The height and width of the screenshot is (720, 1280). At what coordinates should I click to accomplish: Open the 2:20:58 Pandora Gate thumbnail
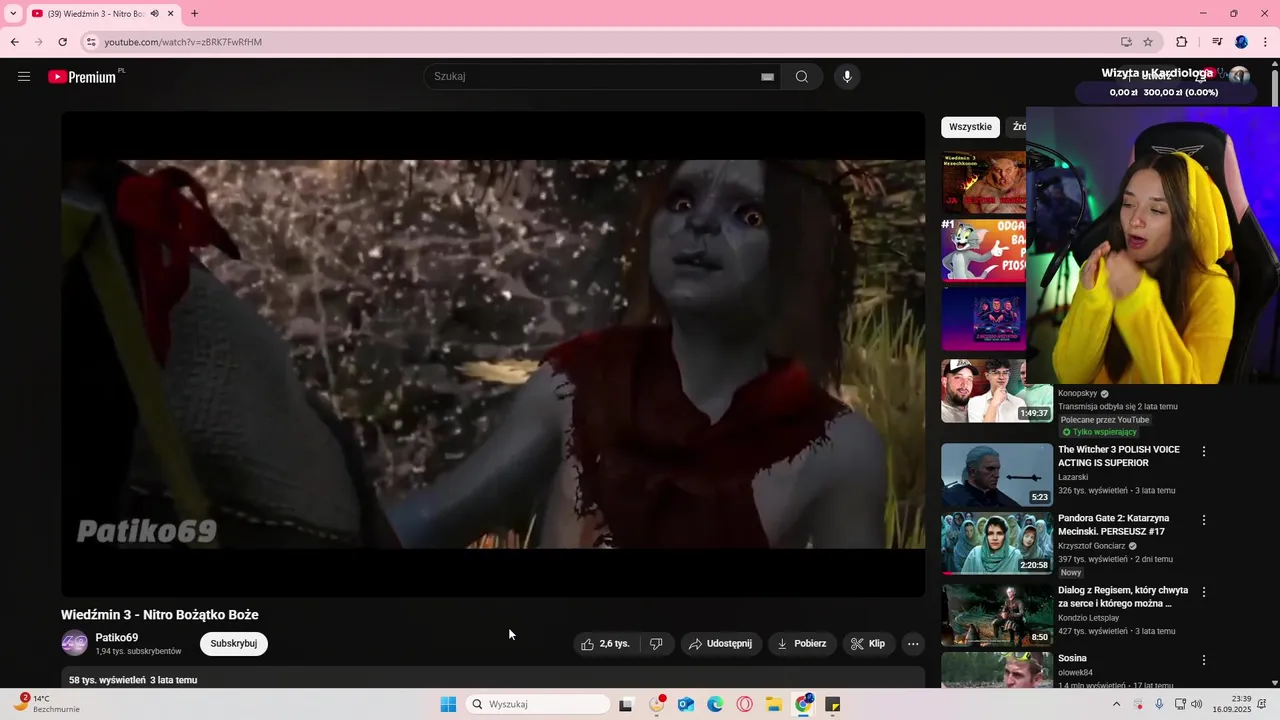click(997, 543)
